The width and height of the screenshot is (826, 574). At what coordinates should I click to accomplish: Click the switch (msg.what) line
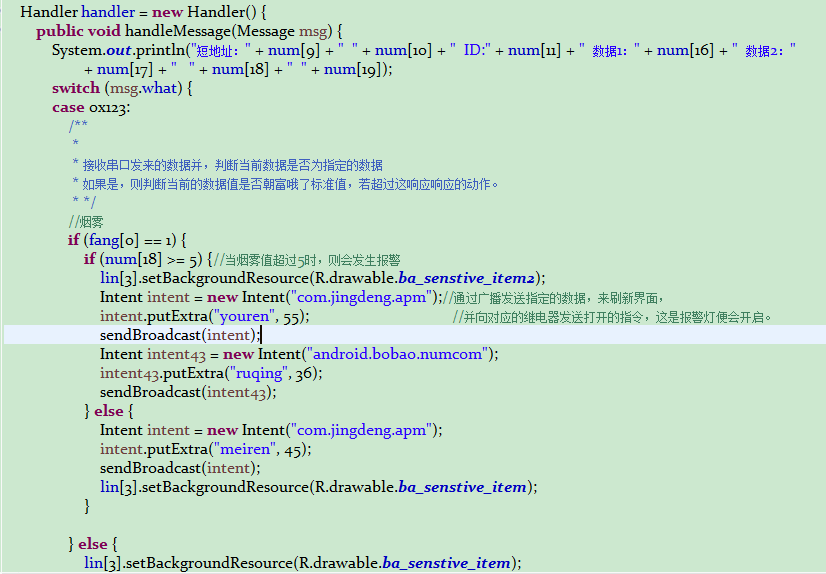coord(122,88)
